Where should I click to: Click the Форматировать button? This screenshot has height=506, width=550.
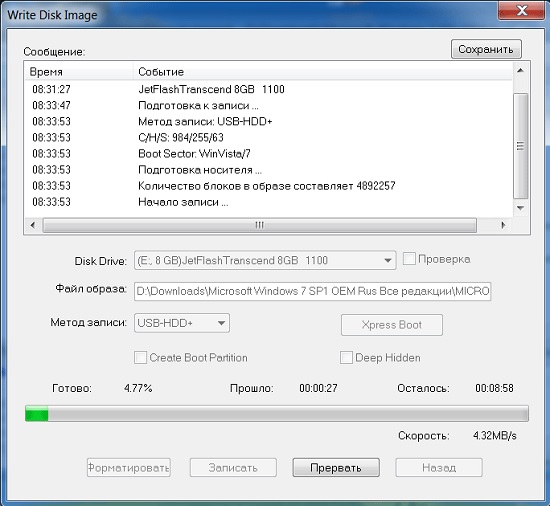click(129, 467)
